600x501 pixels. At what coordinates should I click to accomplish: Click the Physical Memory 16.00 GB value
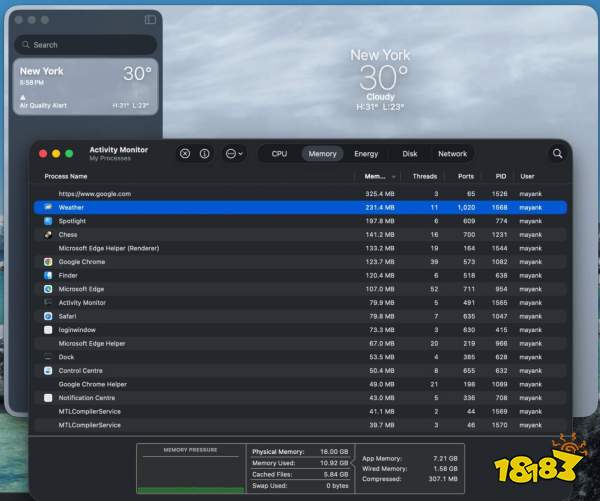point(334,452)
